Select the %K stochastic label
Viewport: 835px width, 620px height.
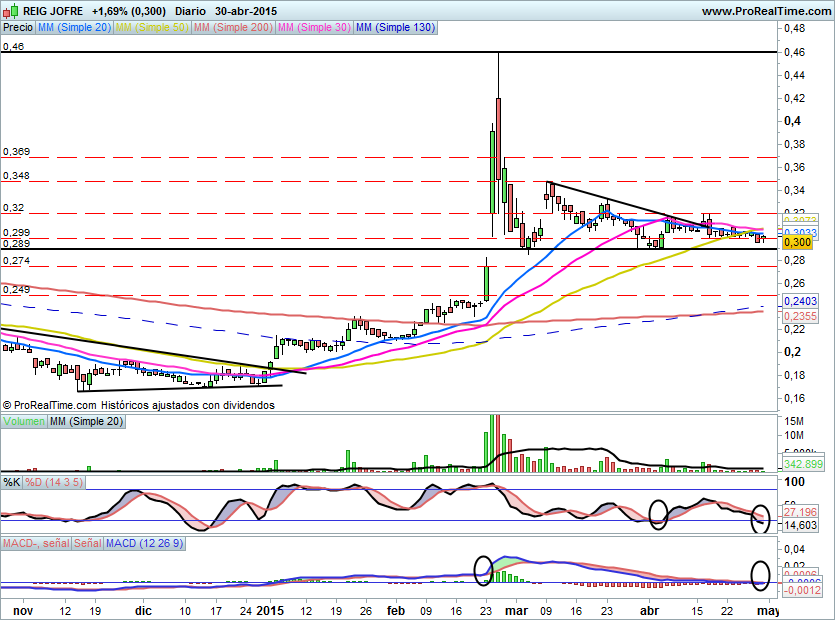[x=11, y=483]
